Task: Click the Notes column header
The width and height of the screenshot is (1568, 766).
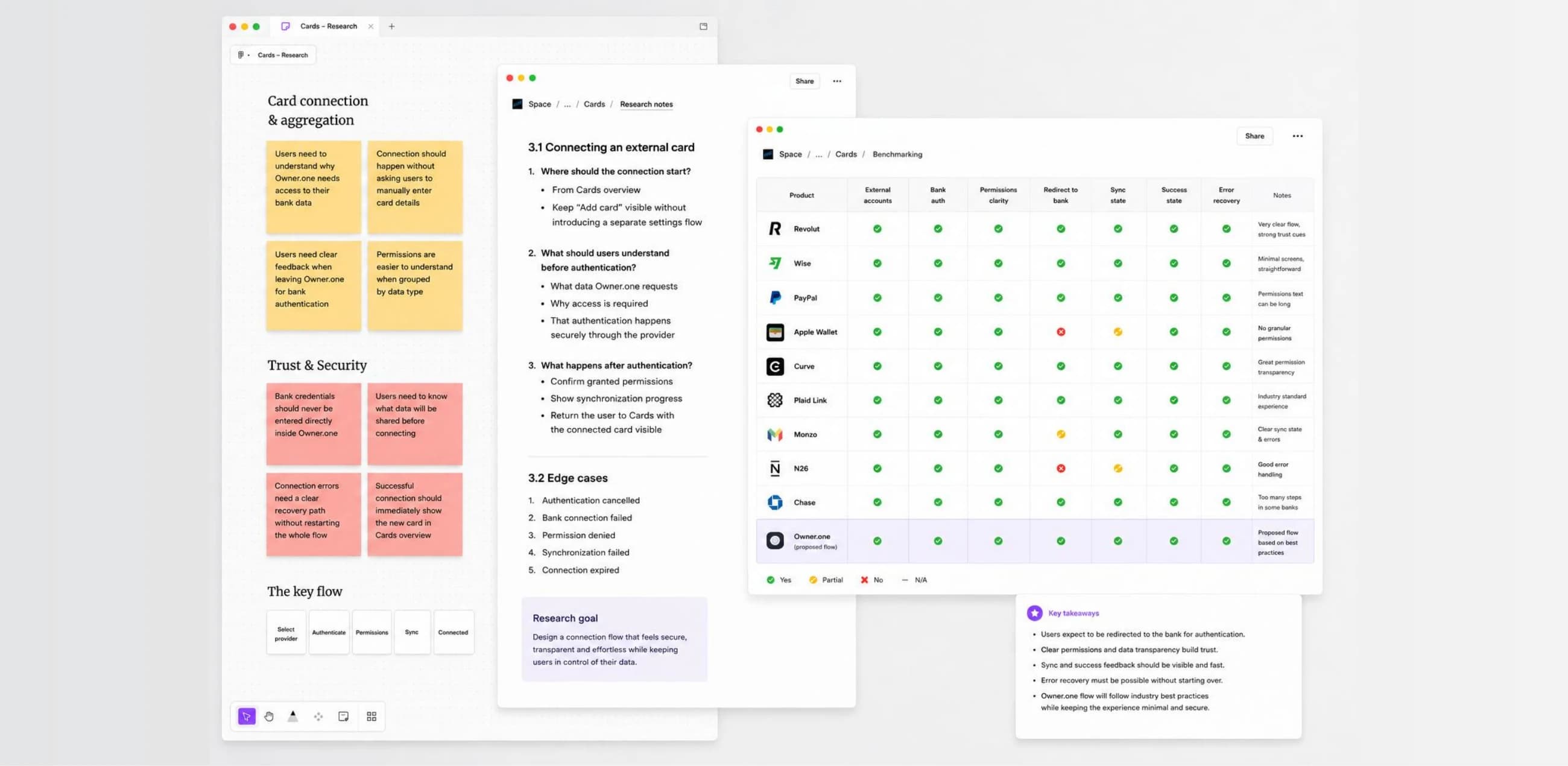Action: tap(1282, 195)
